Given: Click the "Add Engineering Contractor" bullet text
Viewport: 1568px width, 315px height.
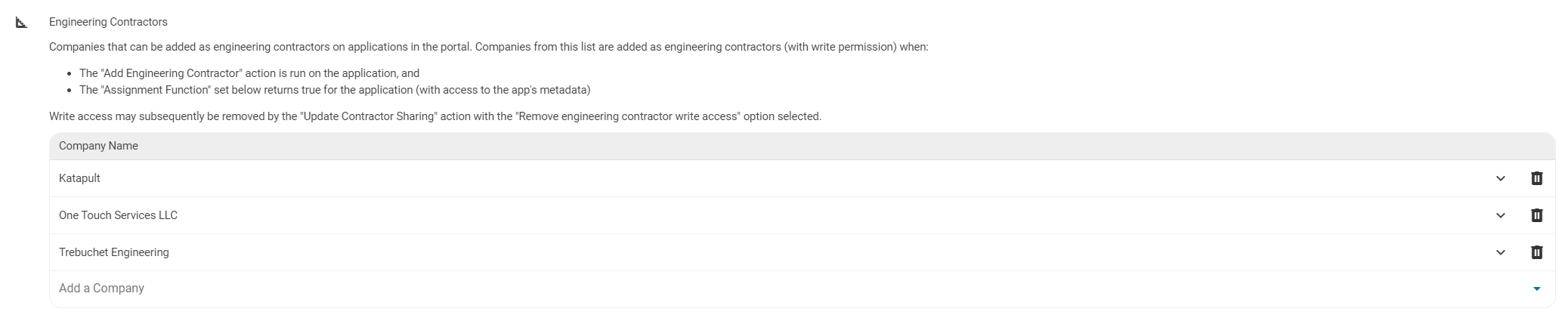Looking at the screenshot, I should [x=249, y=73].
